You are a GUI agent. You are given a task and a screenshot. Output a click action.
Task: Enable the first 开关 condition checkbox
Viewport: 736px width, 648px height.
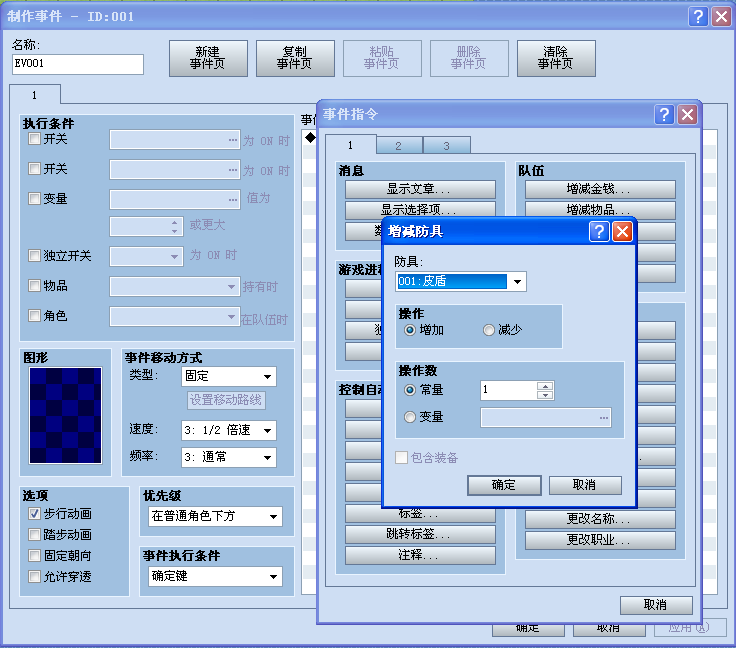coord(34,139)
